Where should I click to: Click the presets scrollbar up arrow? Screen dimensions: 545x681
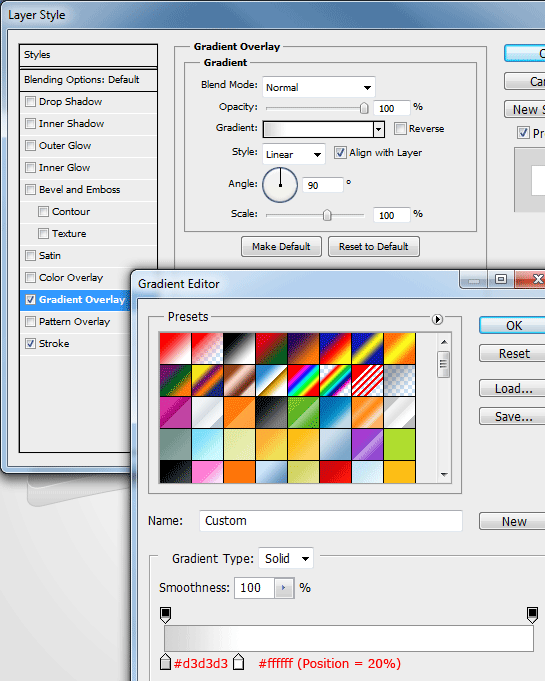444,342
